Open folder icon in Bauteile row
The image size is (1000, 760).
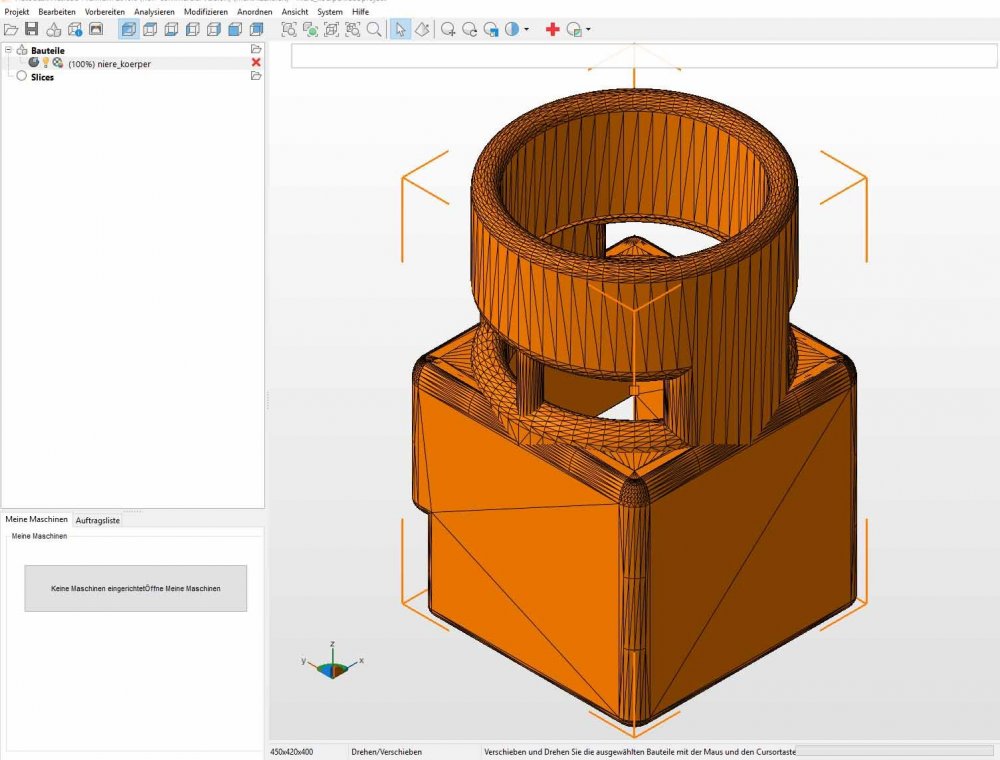coord(256,49)
